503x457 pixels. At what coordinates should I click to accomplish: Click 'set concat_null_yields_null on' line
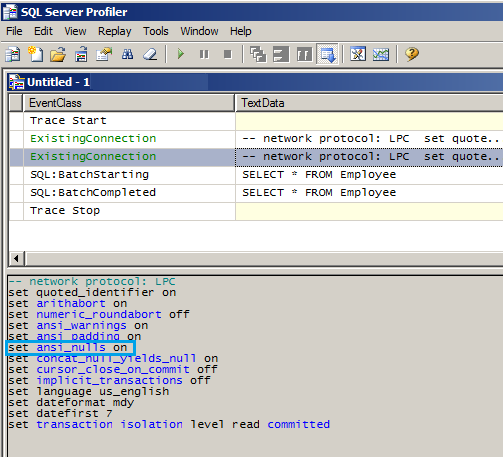point(113,359)
